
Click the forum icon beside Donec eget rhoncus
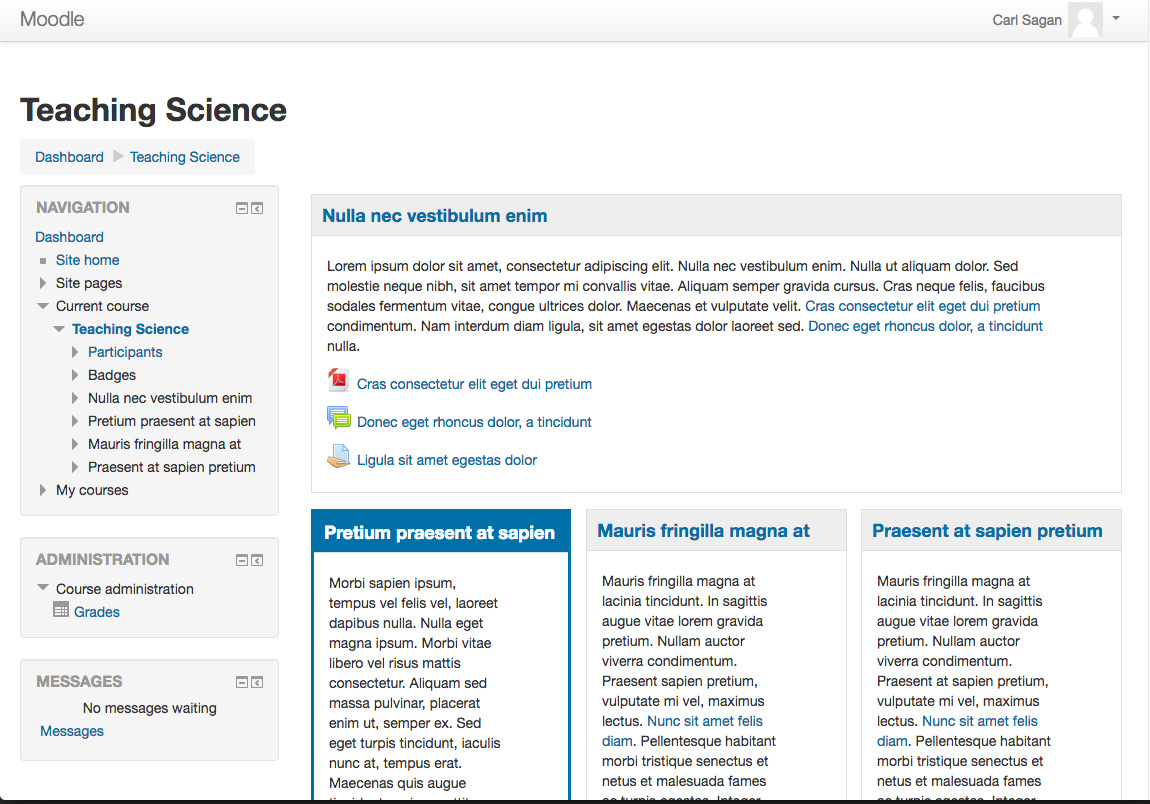click(338, 419)
